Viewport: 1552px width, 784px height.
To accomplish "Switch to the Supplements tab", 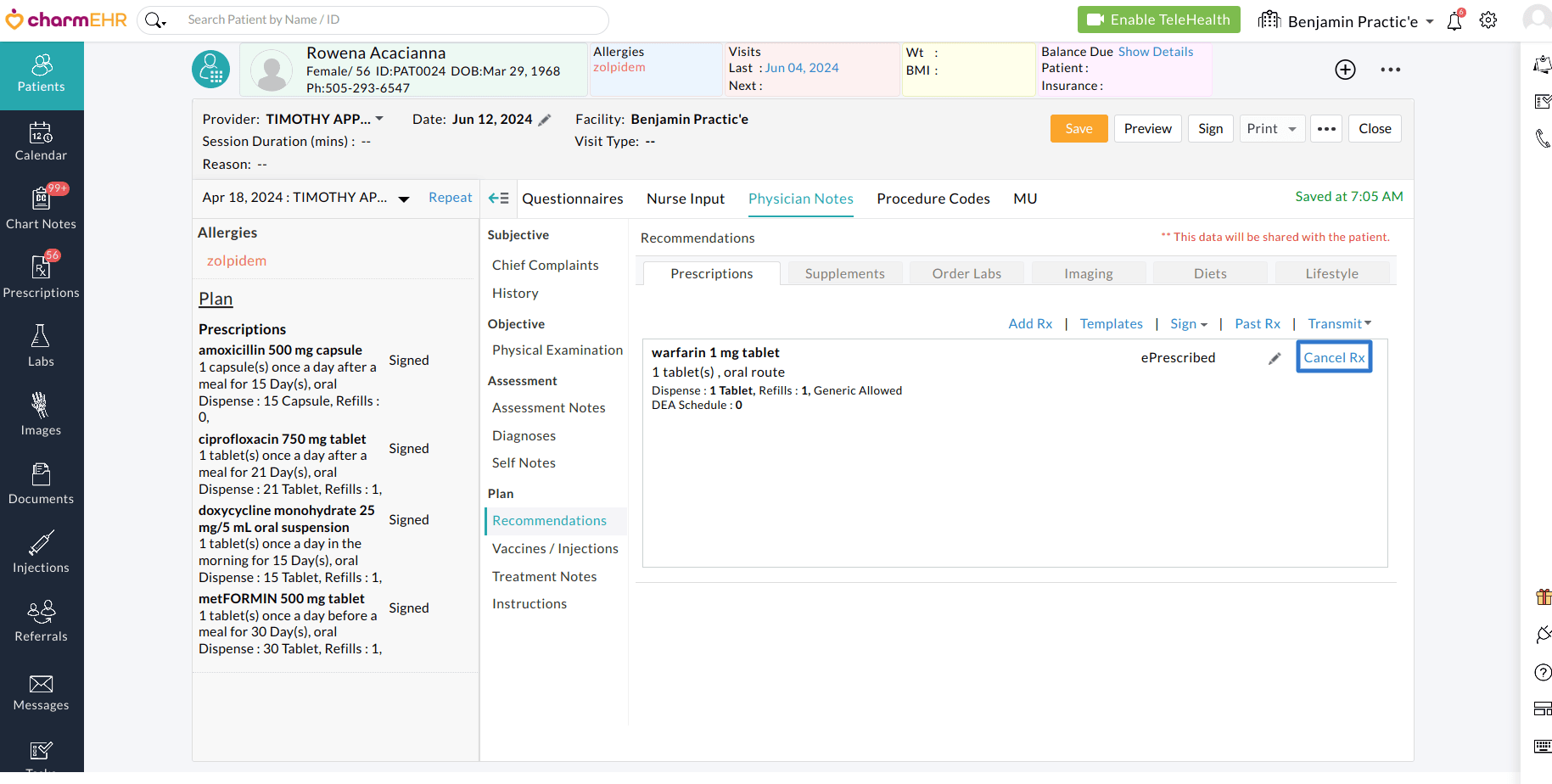I will 844,274.
